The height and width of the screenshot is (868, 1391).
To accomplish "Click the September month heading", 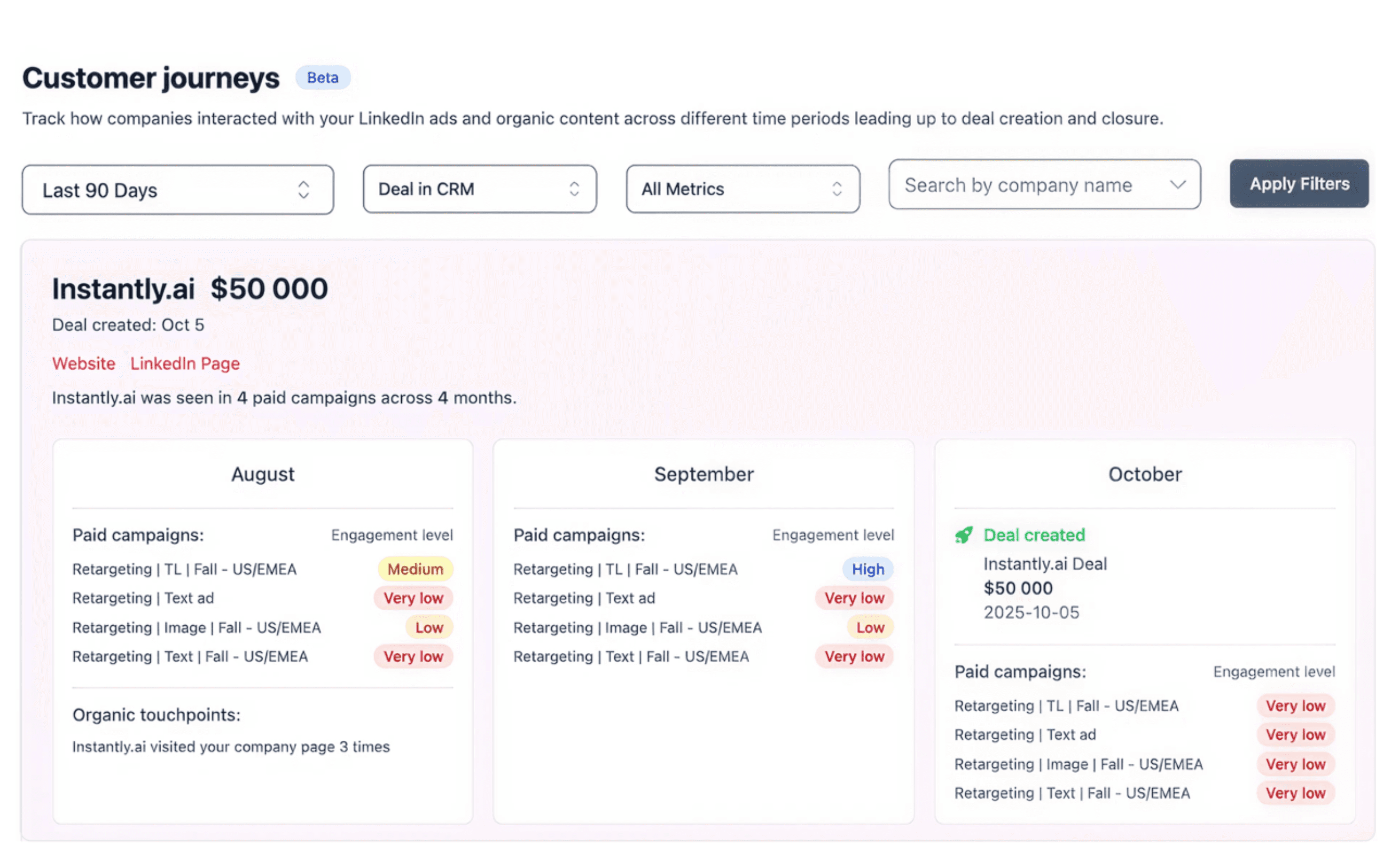I will (x=703, y=474).
